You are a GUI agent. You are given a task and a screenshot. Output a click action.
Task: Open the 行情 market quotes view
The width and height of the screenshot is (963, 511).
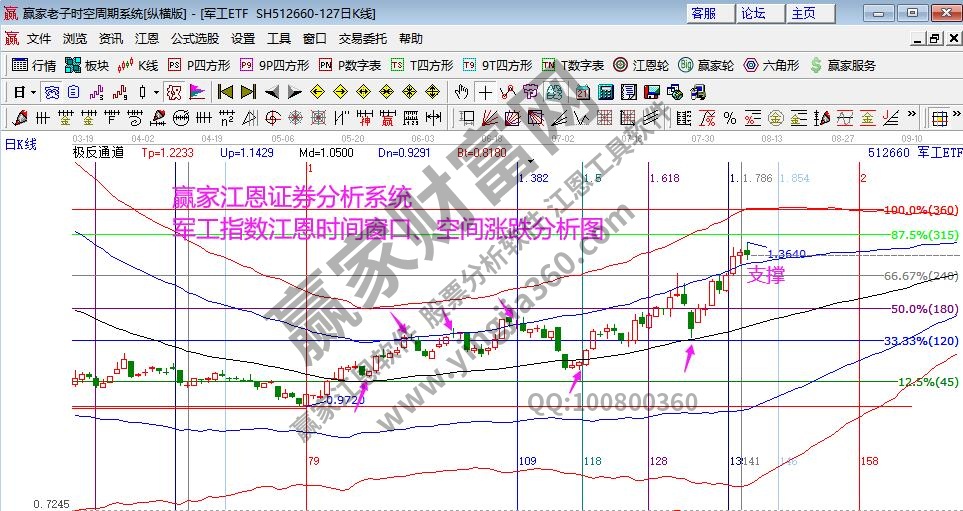34,65
